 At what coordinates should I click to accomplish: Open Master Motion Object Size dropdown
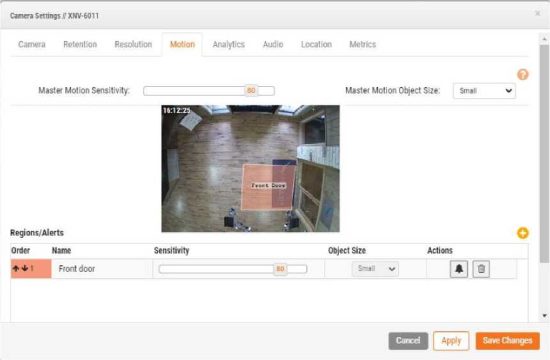click(x=484, y=91)
